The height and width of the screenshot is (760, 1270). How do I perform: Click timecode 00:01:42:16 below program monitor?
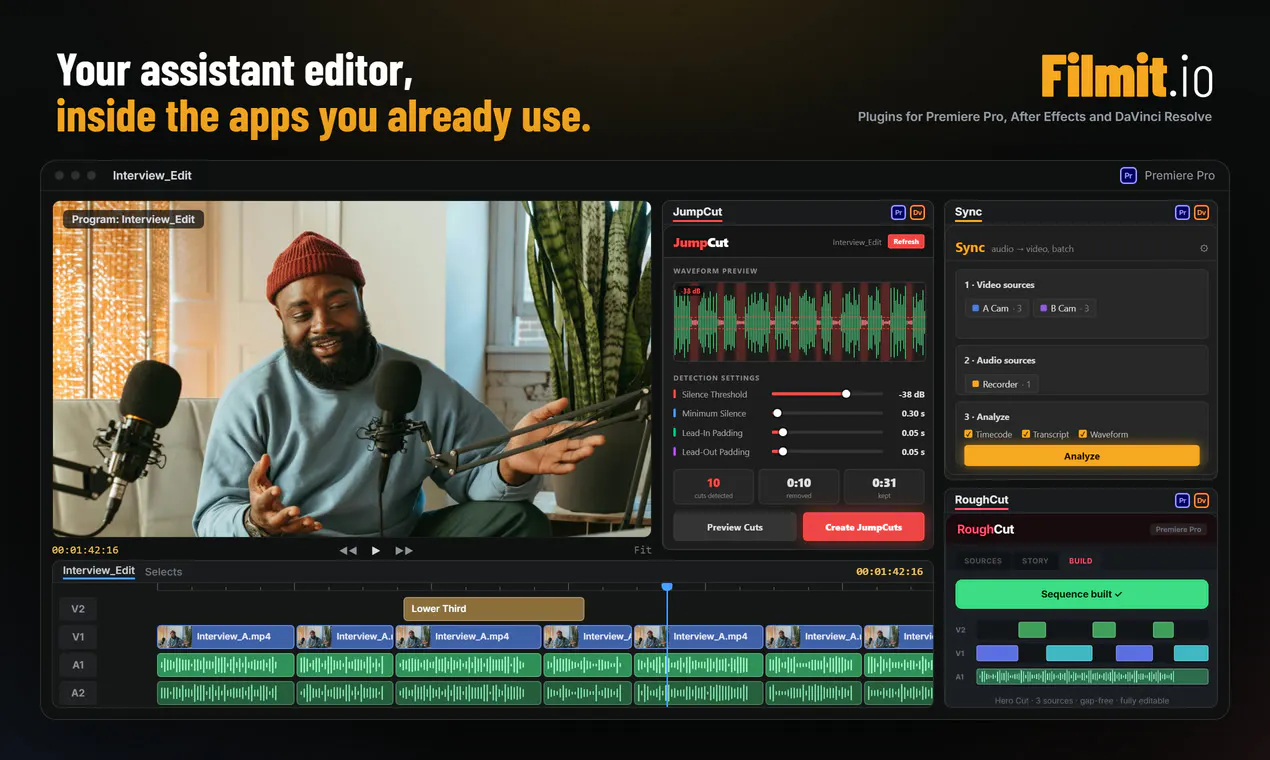pos(85,550)
